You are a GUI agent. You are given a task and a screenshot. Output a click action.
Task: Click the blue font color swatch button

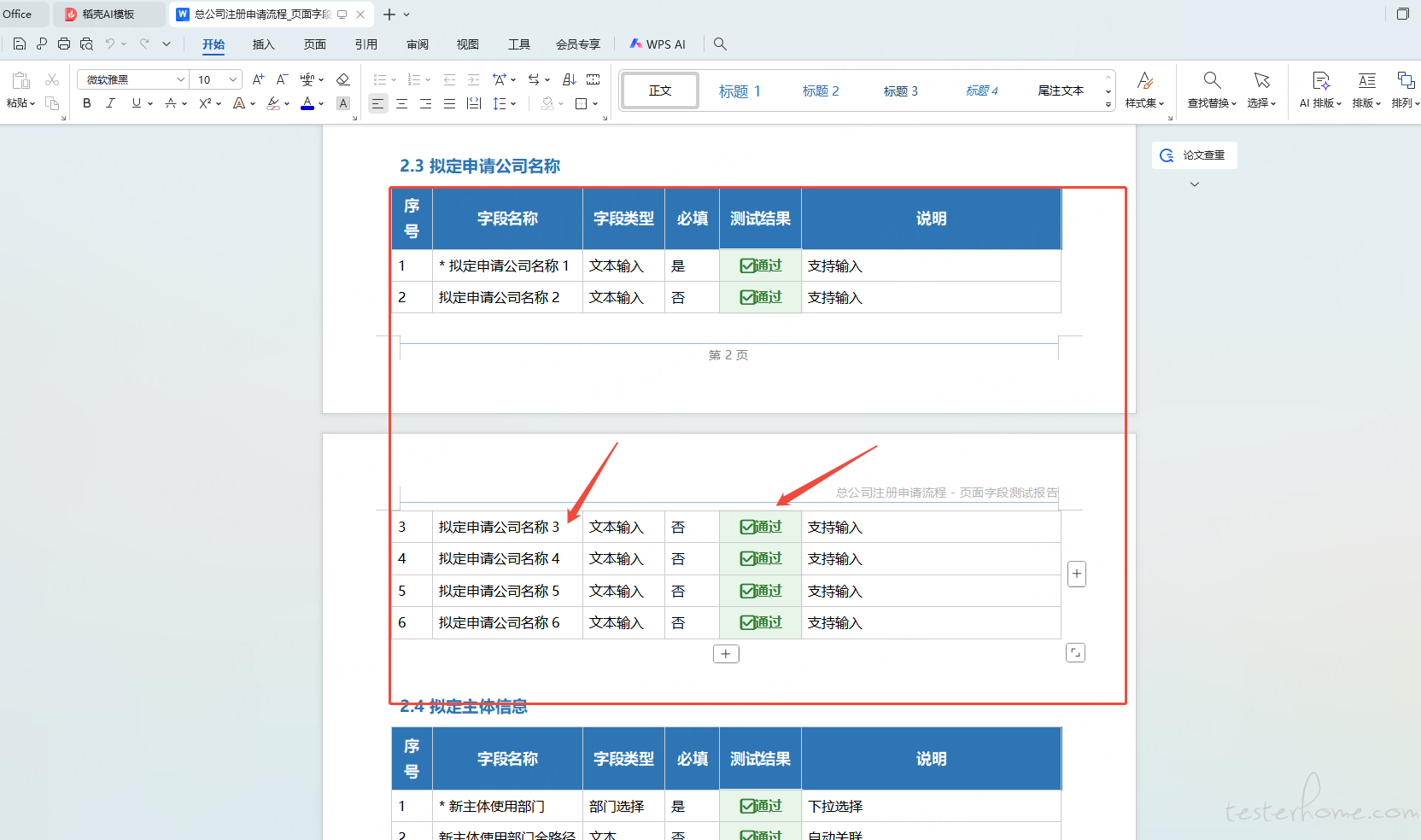(x=307, y=103)
